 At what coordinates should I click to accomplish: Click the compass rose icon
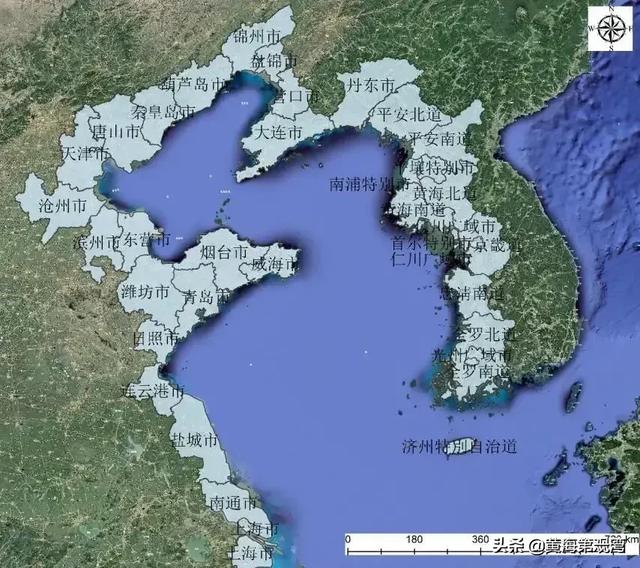coord(609,29)
